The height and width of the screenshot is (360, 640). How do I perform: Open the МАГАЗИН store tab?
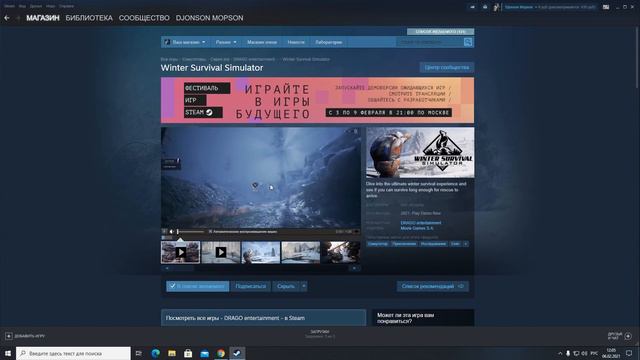[43, 18]
